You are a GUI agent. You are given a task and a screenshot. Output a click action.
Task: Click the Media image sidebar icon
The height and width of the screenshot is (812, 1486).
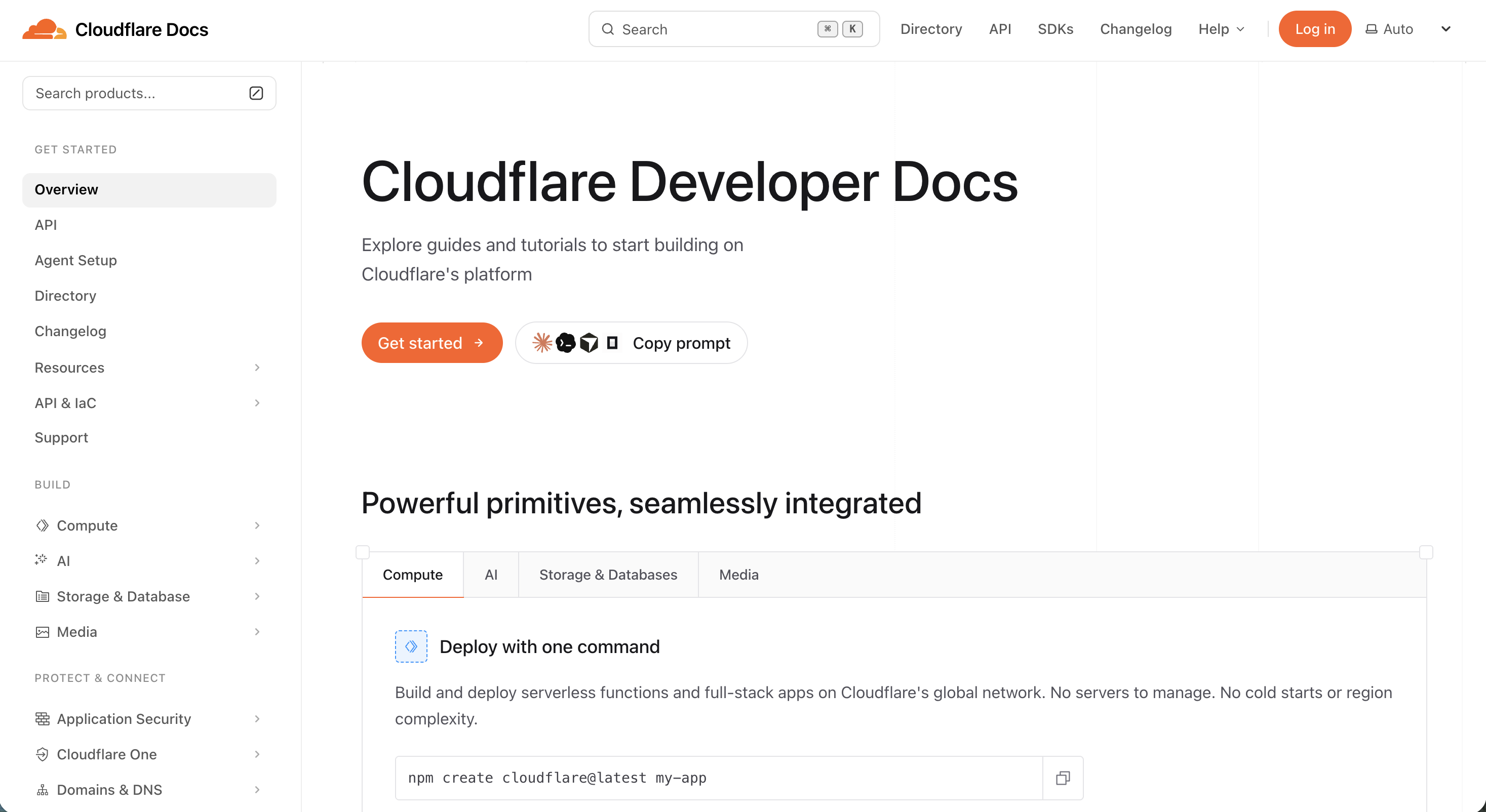click(42, 632)
